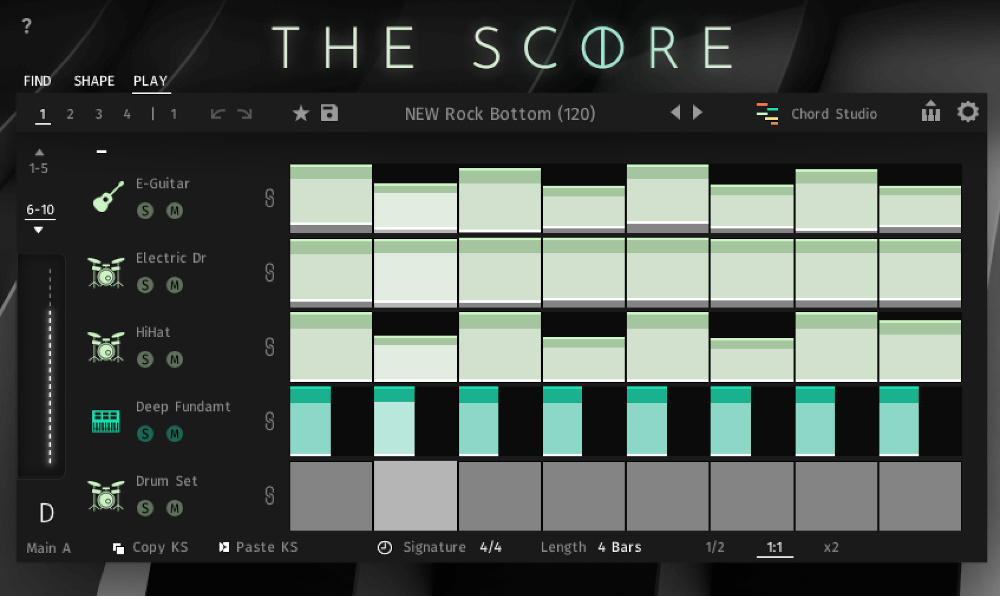Click the Main A label
This screenshot has width=1000, height=596.
tap(48, 548)
